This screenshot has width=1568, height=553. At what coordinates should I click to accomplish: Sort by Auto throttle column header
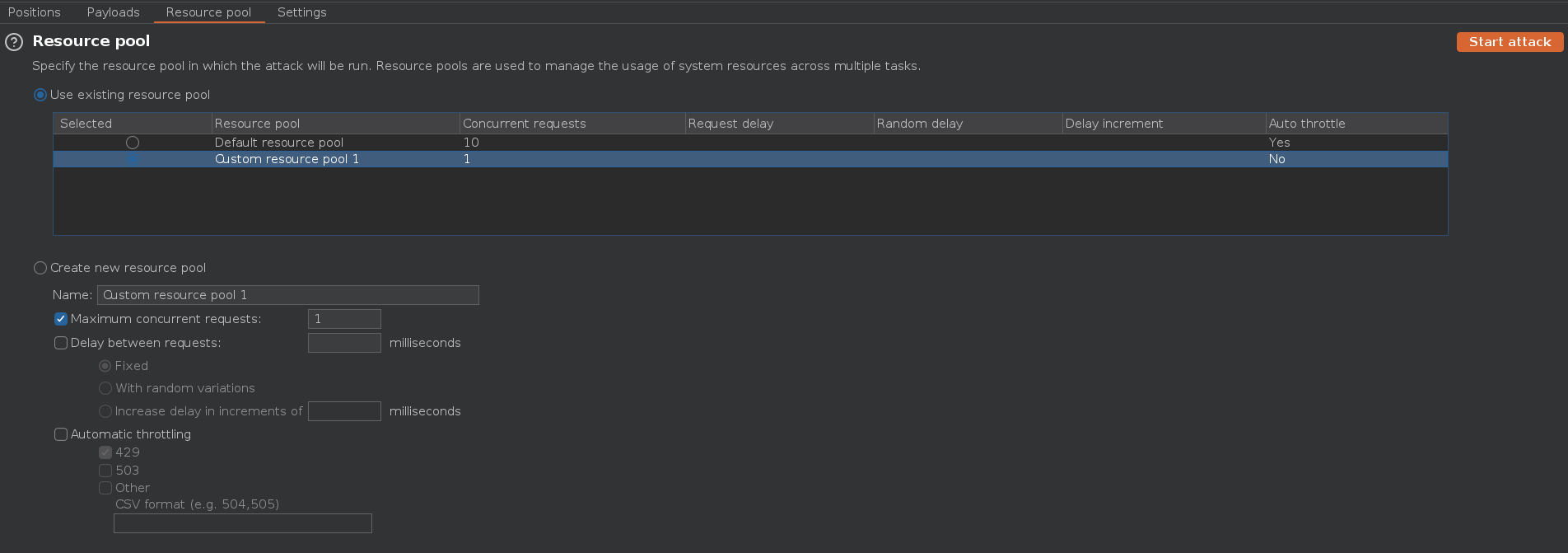click(1356, 124)
